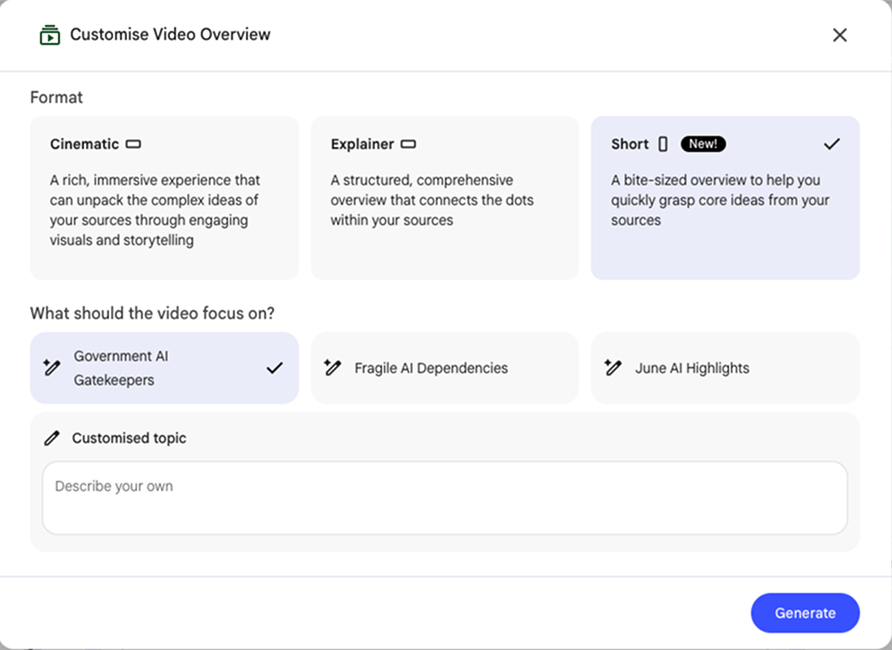Close the Customise Video Overview dialog
Image resolution: width=892 pixels, height=650 pixels.
840,35
